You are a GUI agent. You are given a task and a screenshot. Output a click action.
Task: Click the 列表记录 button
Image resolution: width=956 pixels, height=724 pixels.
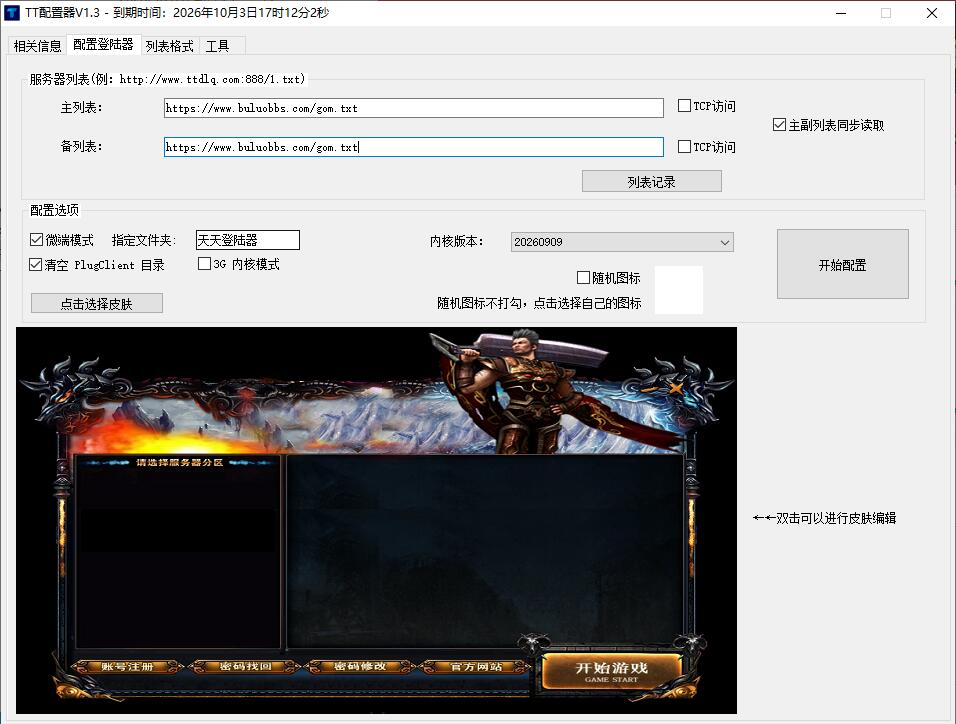coord(652,182)
